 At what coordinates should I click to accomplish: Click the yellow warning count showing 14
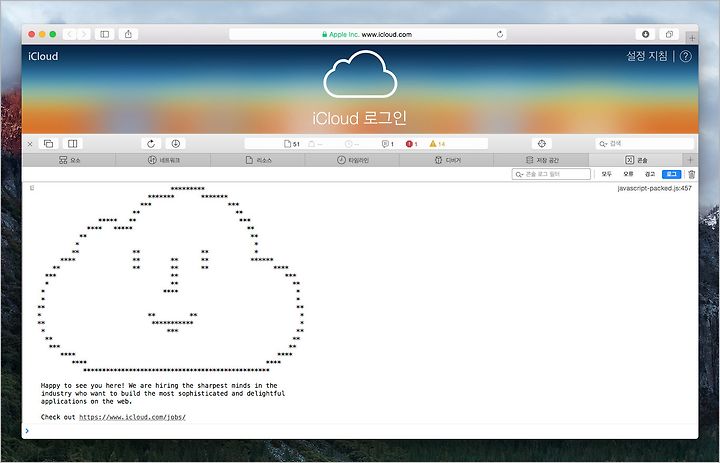437,144
